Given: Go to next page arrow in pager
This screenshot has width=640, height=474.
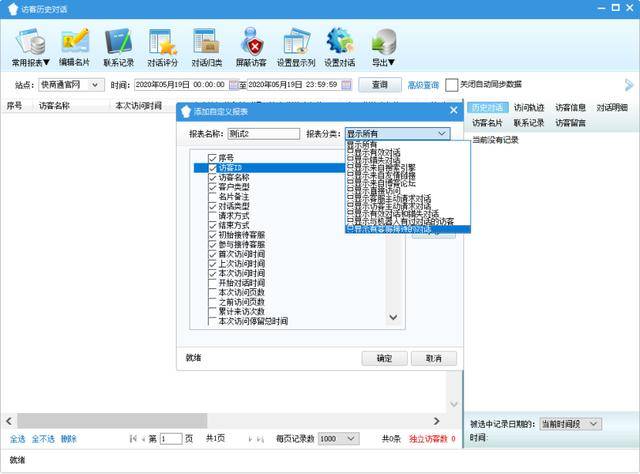Looking at the screenshot, I should [250, 439].
